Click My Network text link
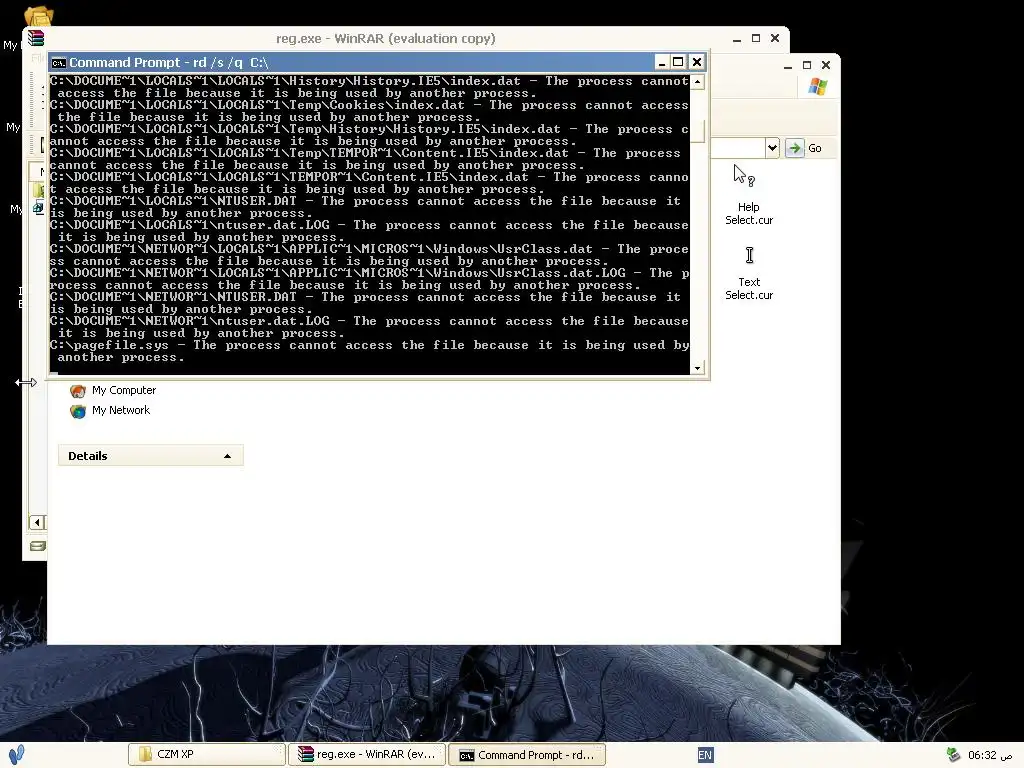The width and height of the screenshot is (1024, 768). coord(121,410)
